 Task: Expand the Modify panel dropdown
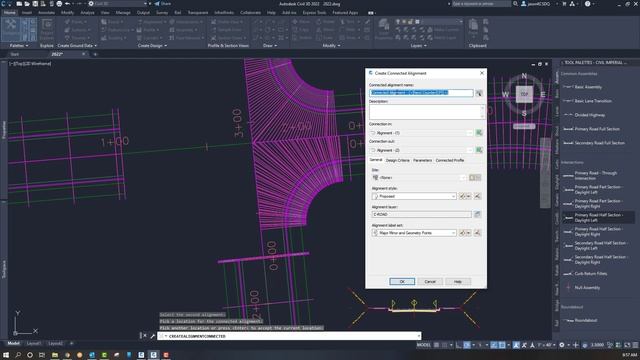pos(331,46)
